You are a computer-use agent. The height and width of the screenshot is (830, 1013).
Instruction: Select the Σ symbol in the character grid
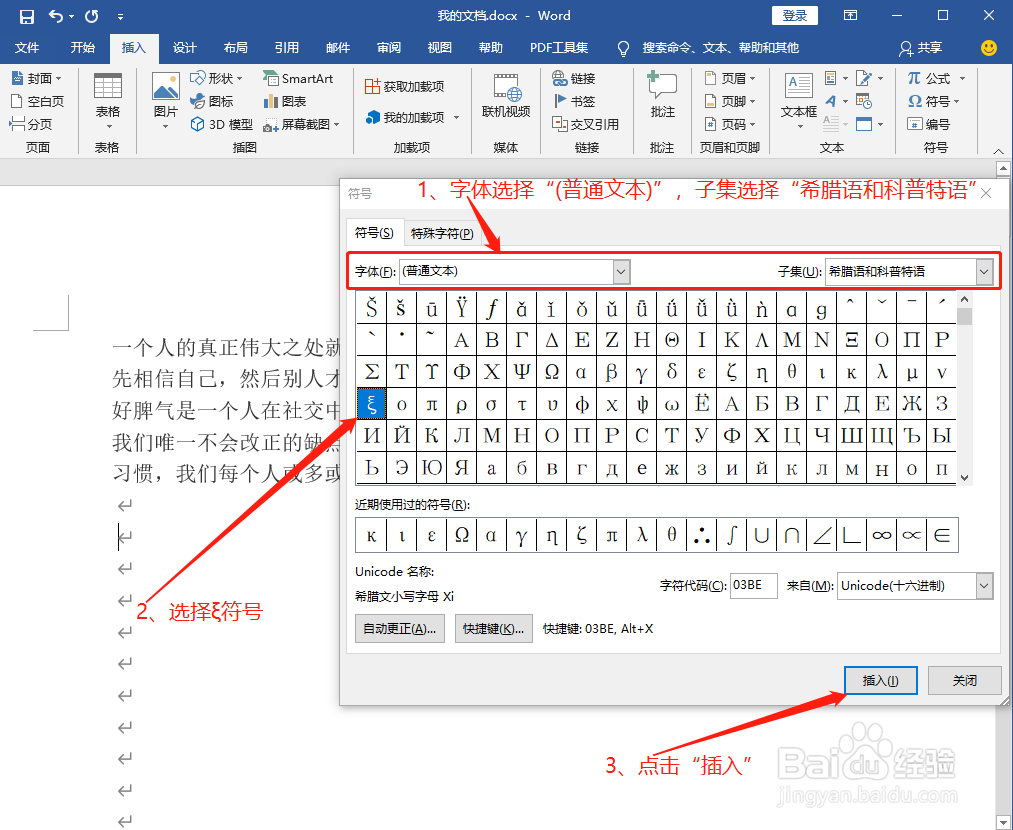tap(371, 372)
